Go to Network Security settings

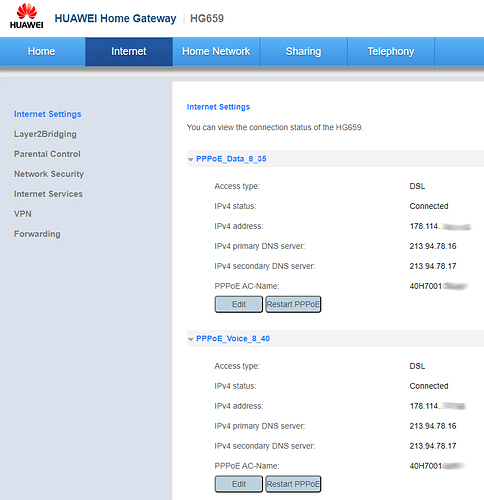pyautogui.click(x=49, y=174)
